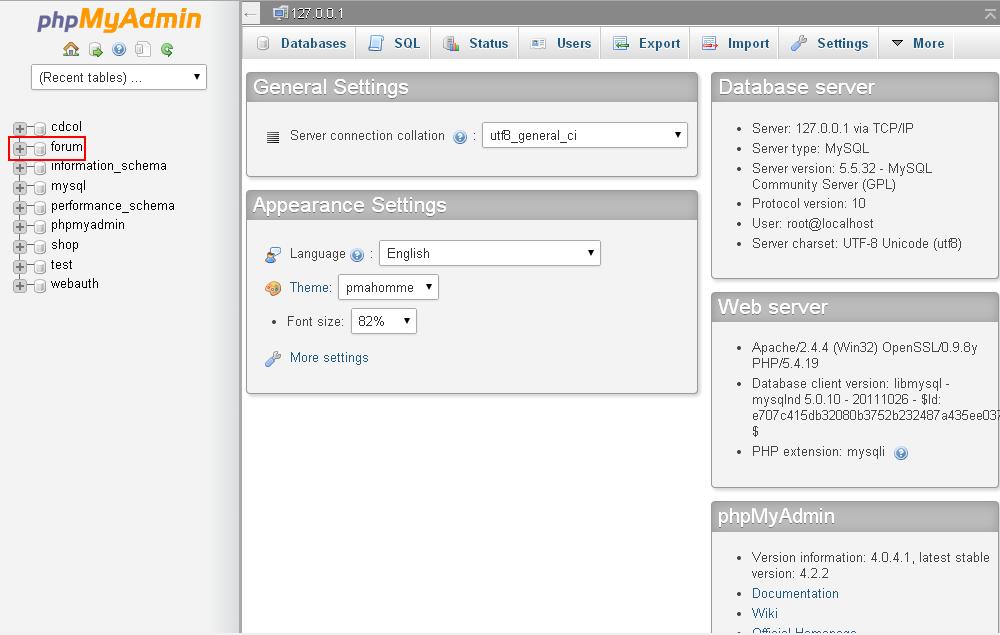Image resolution: width=1000 pixels, height=635 pixels.
Task: Click the 'General Settings' panel heading
Action: 331,87
